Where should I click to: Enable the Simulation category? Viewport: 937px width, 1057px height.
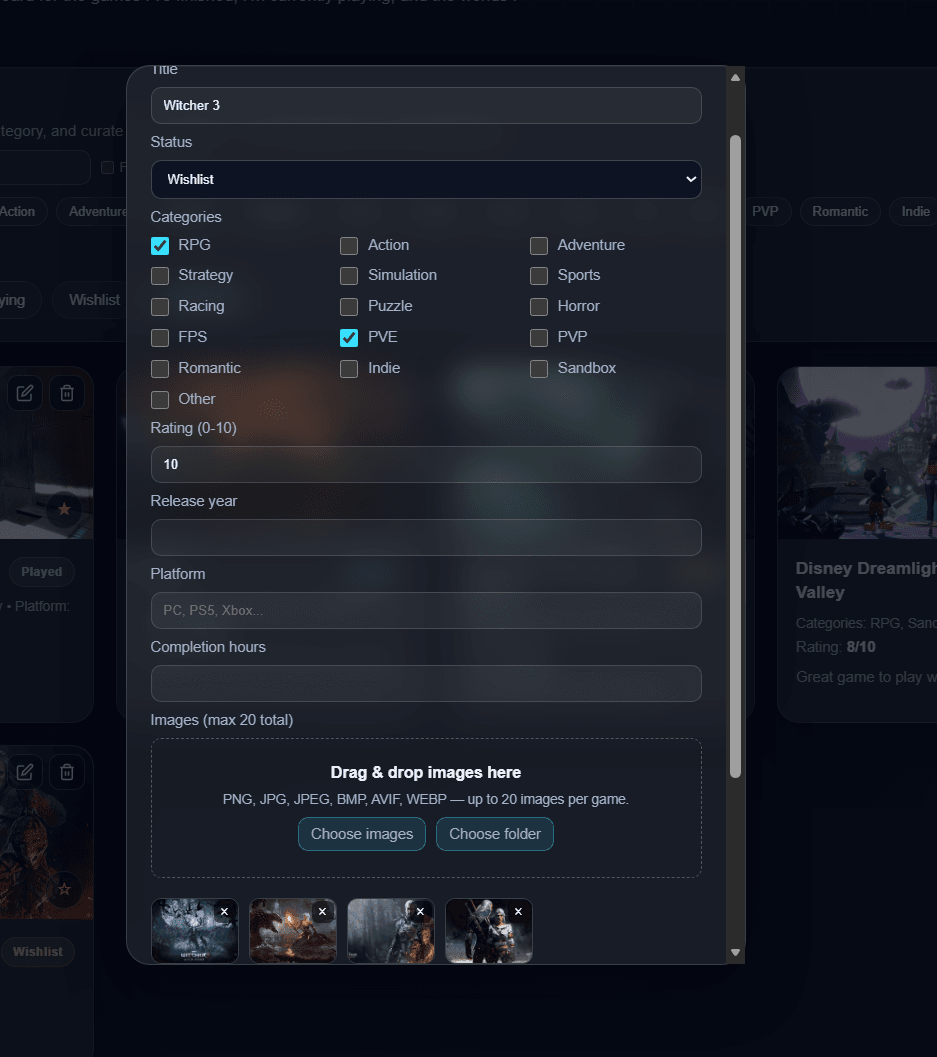coord(349,276)
